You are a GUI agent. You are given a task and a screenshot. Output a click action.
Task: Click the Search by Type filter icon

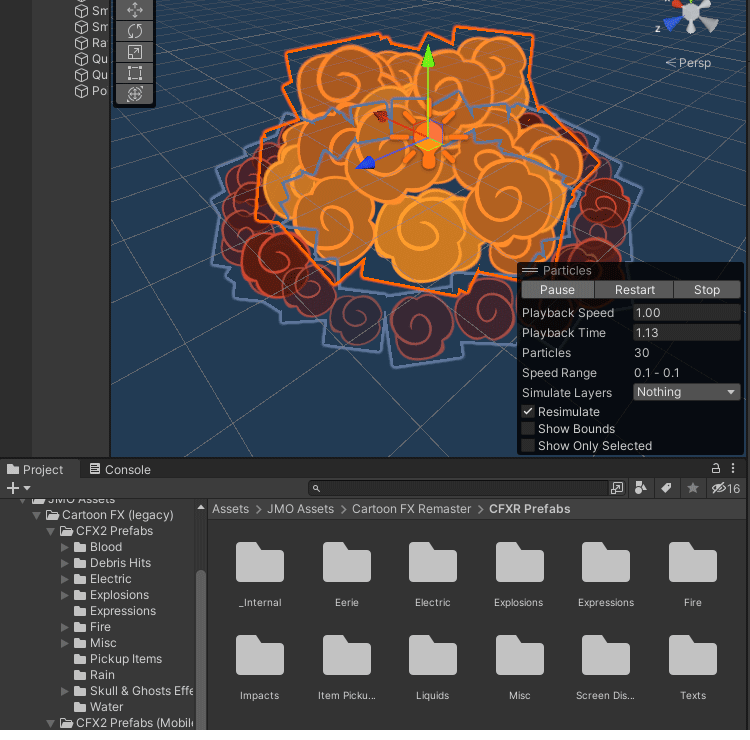click(x=641, y=488)
